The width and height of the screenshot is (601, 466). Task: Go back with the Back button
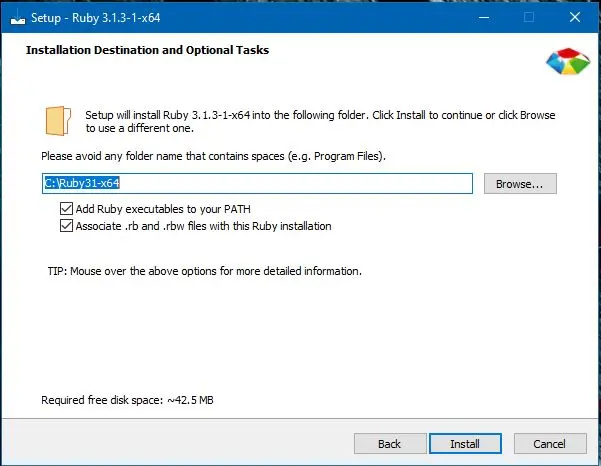point(390,444)
